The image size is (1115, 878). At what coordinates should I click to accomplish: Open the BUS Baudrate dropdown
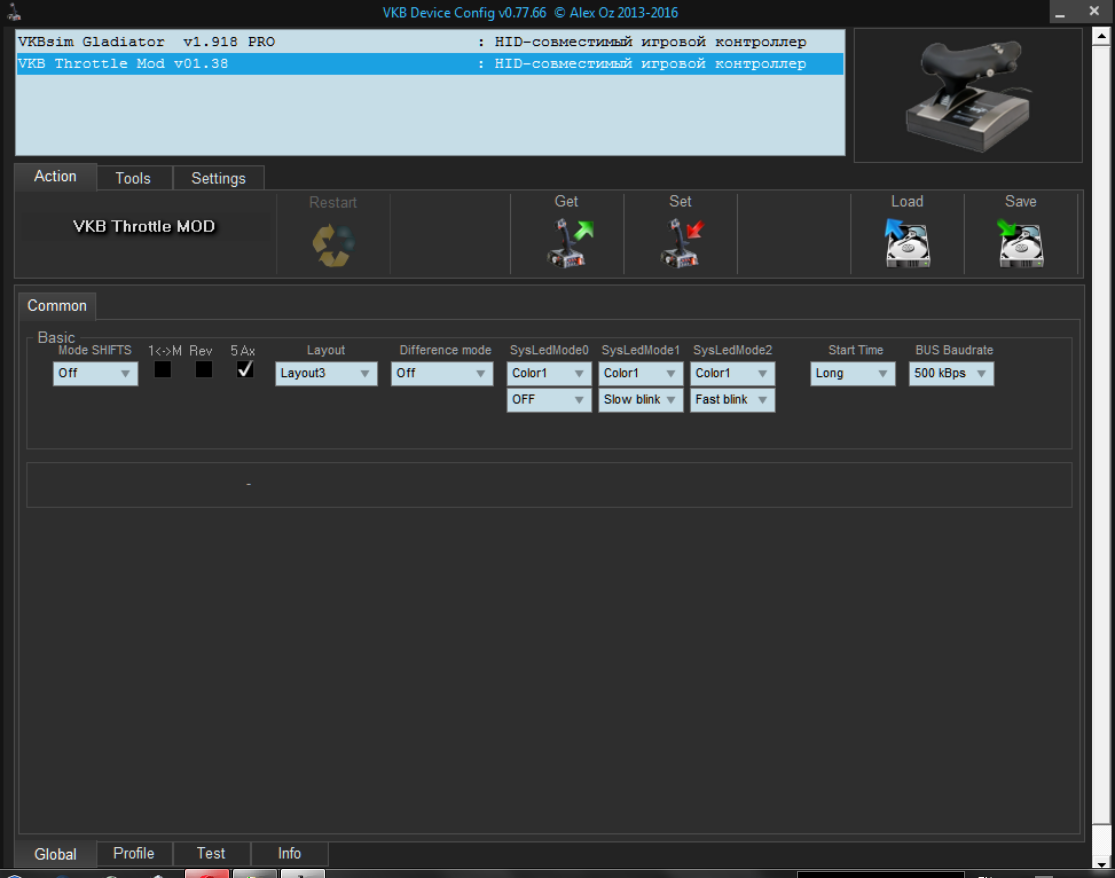[x=951, y=373]
